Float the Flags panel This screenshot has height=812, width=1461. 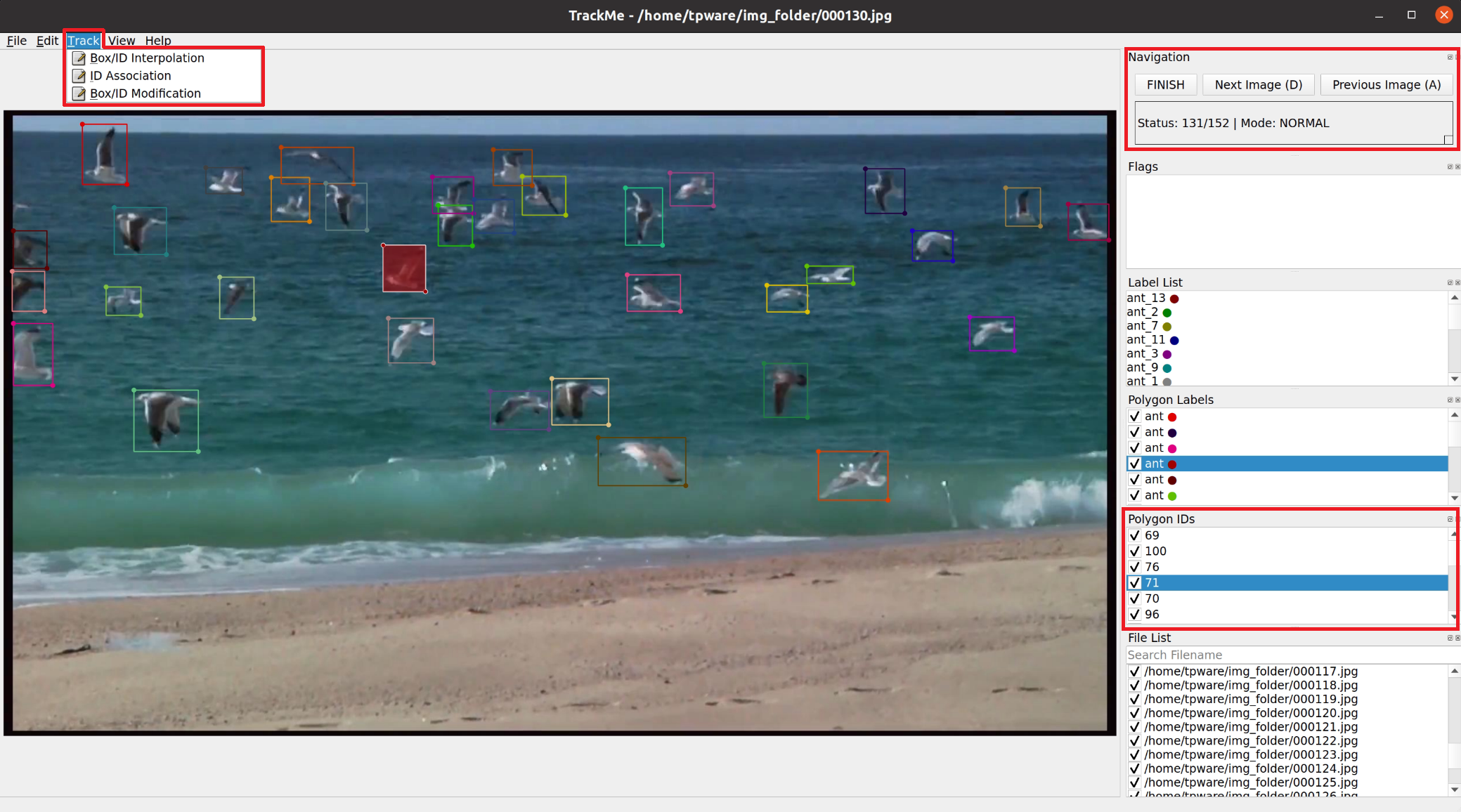[x=1449, y=167]
